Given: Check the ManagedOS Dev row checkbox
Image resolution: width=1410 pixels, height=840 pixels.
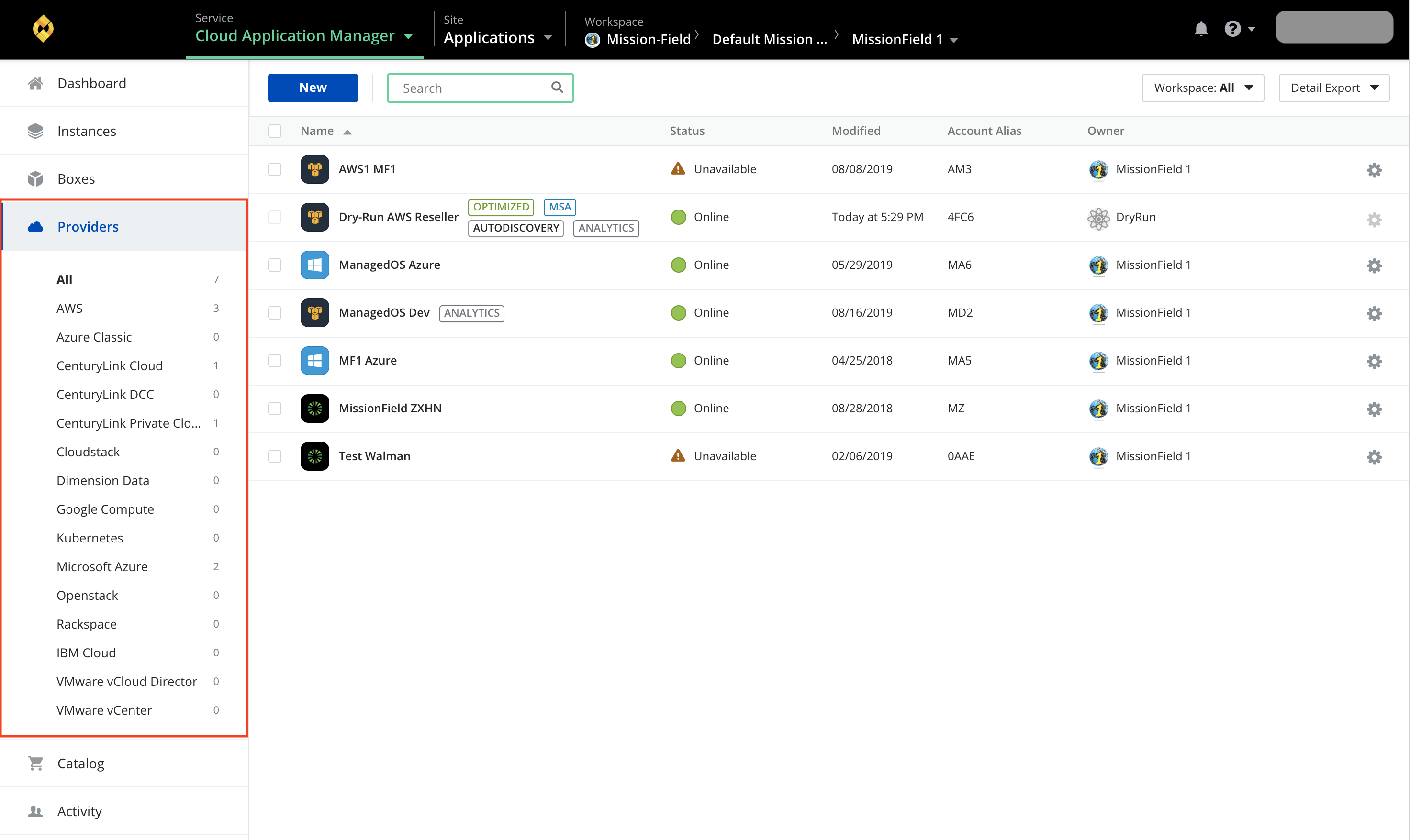Looking at the screenshot, I should pyautogui.click(x=275, y=312).
